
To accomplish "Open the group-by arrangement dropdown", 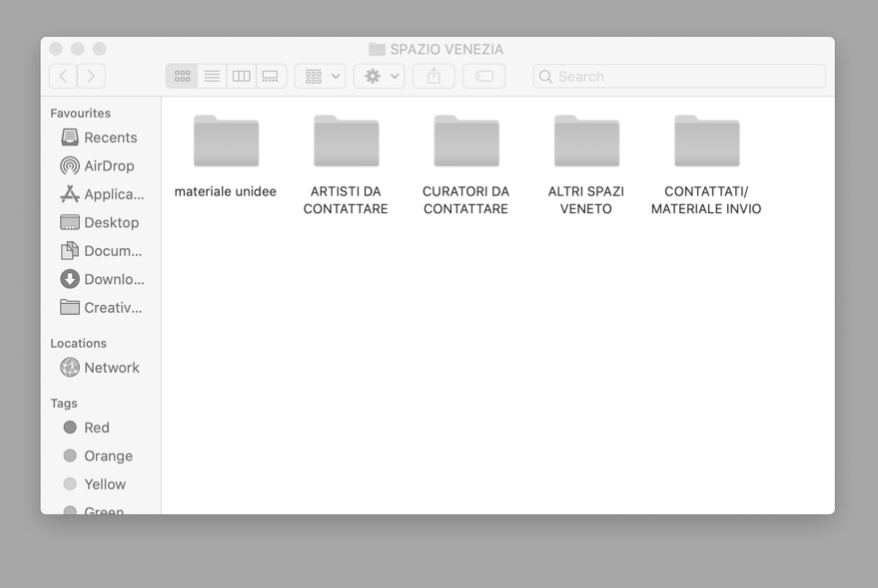I will pyautogui.click(x=320, y=76).
